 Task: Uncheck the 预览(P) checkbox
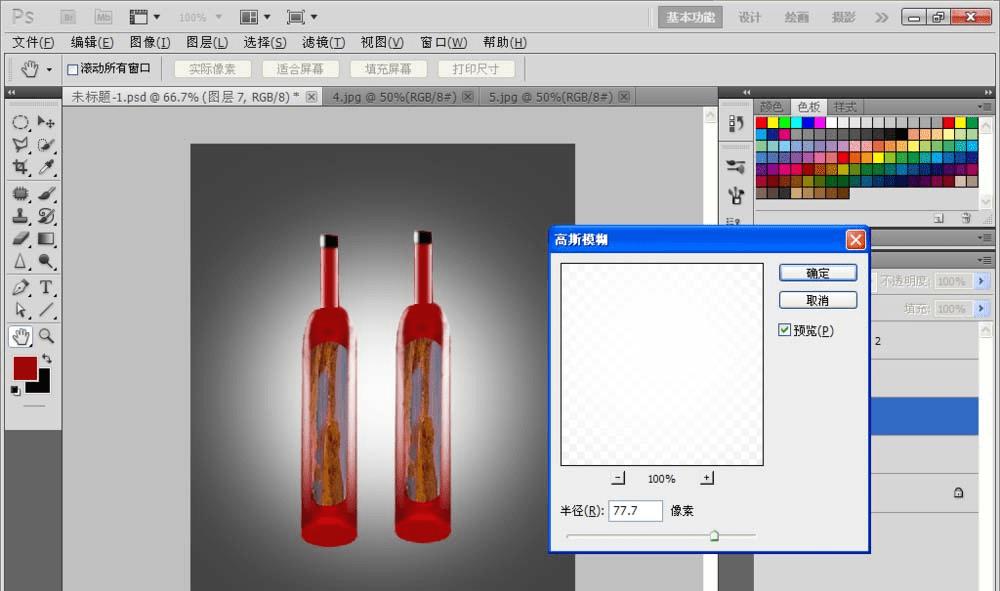click(x=784, y=330)
